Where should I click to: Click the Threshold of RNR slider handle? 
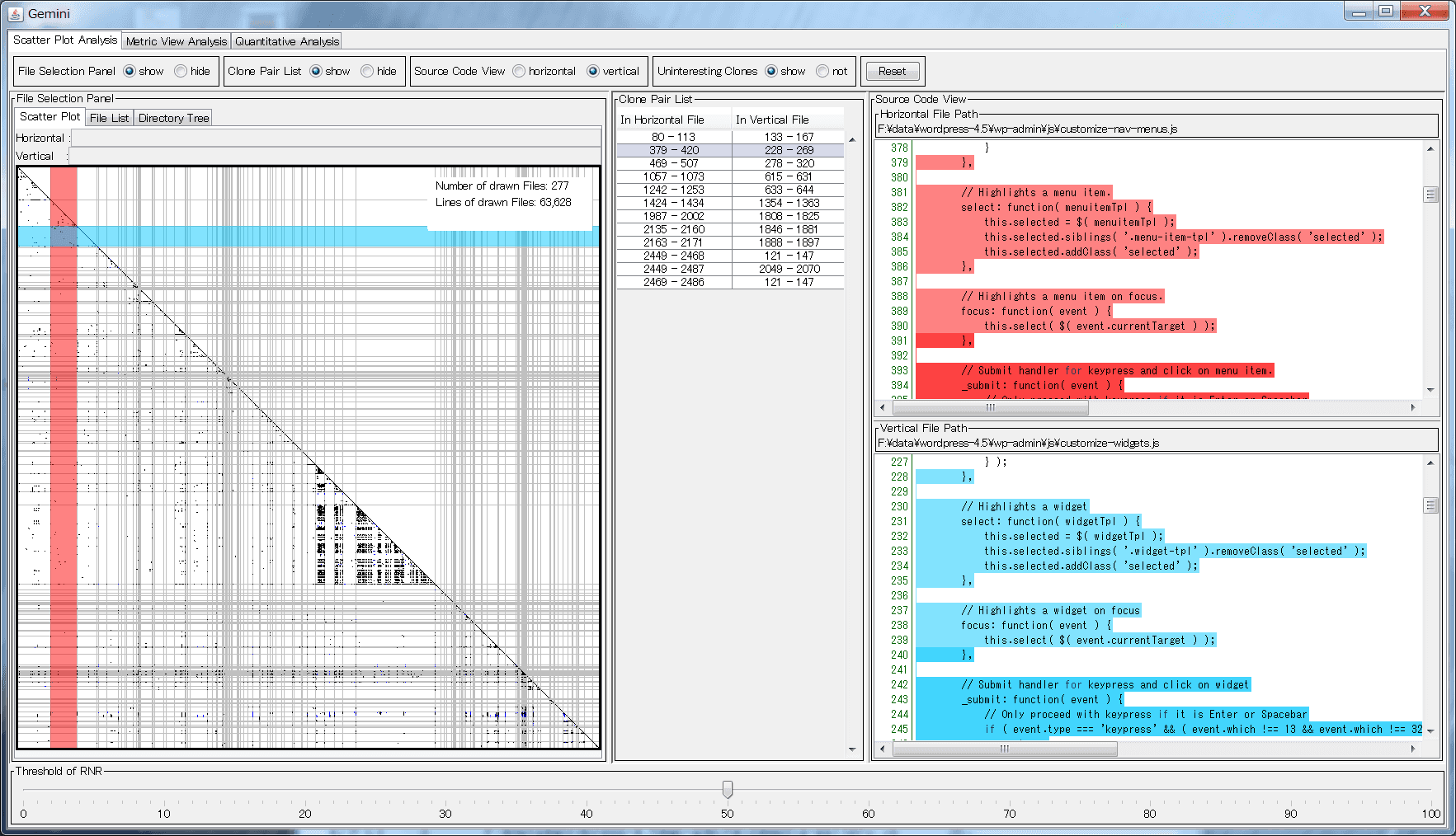(727, 789)
